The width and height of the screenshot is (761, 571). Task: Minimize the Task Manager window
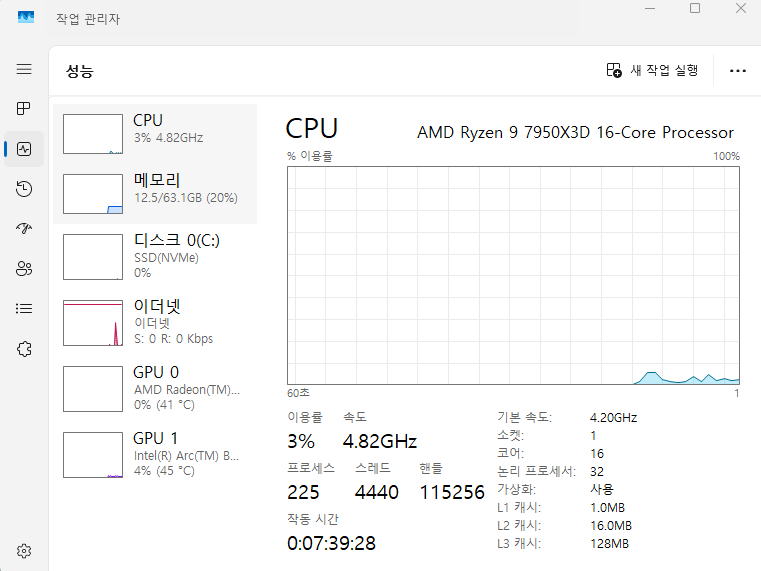[x=650, y=8]
